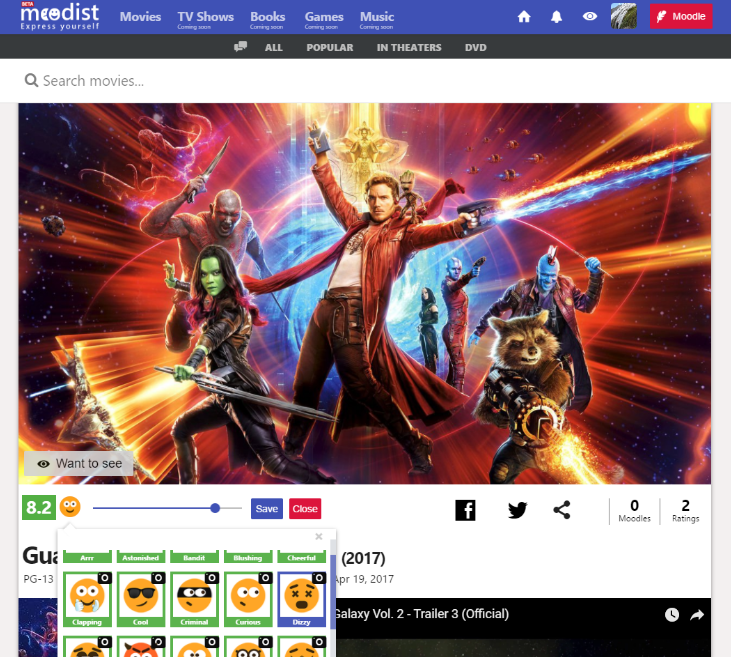Viewport: 731px width, 657px height.
Task: Open notifications bell icon
Action: 556,17
